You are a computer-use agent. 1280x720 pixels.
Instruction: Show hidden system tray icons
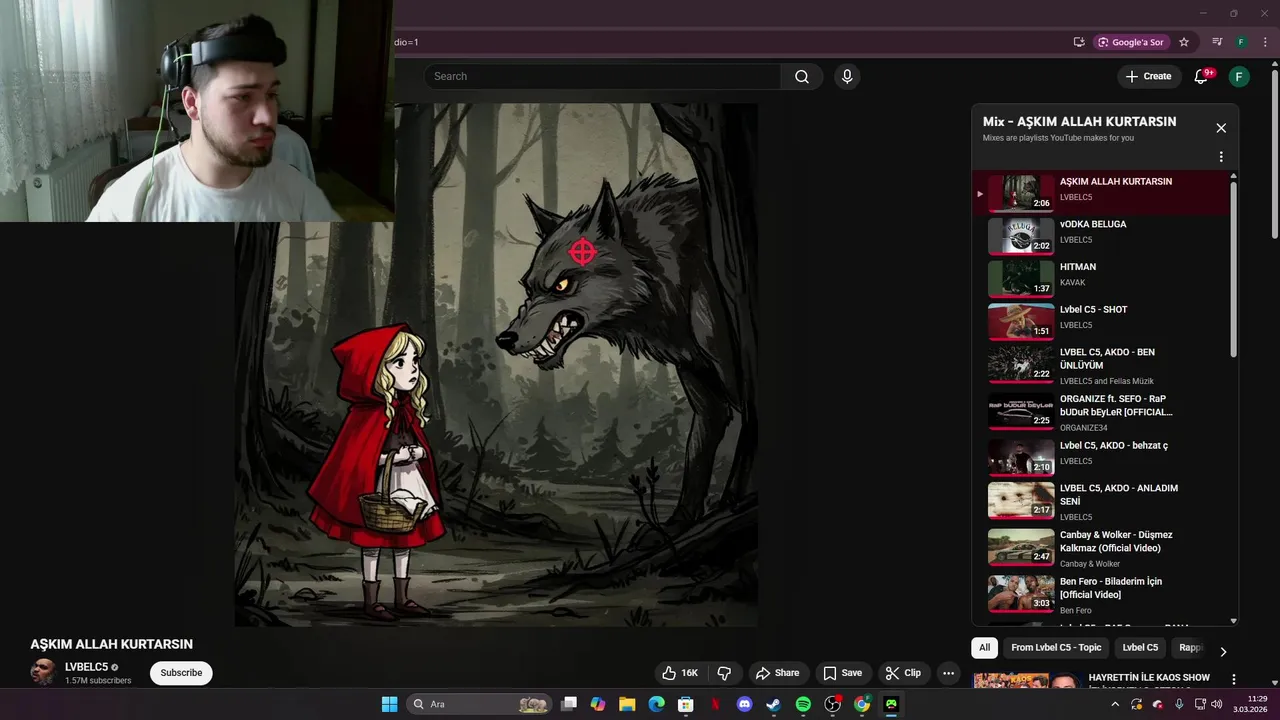pyautogui.click(x=1115, y=704)
